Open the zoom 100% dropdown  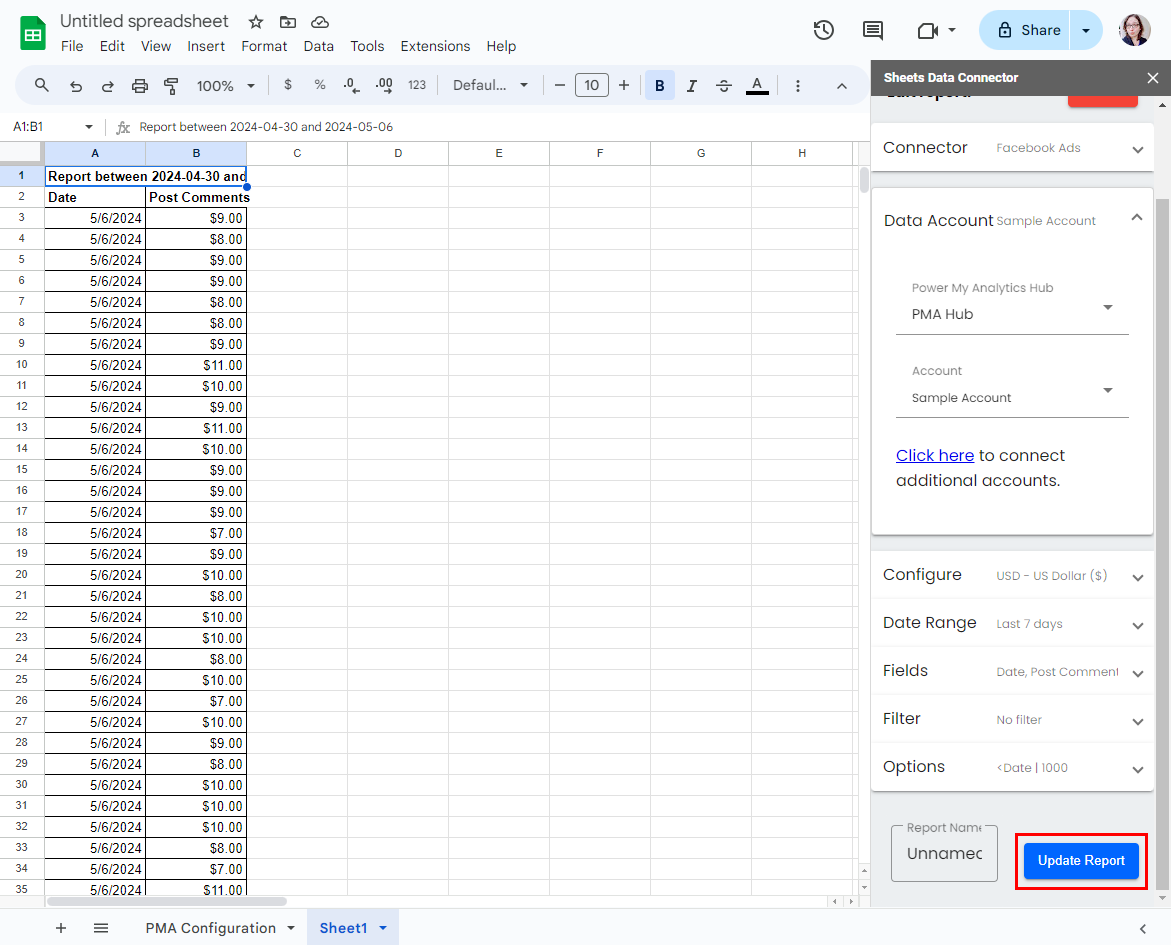pos(226,86)
